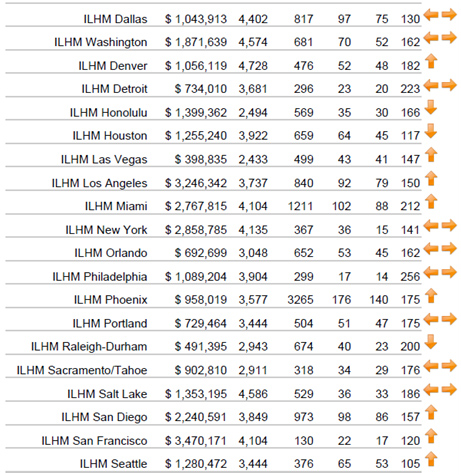This screenshot has height=475, width=461.
Task: Click the left arrow in Salt Lake row
Action: tap(431, 389)
